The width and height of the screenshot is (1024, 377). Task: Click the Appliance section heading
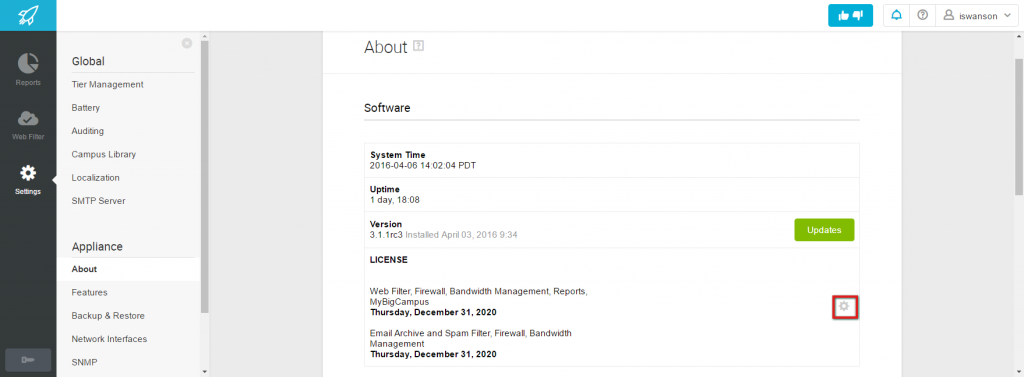tap(97, 246)
